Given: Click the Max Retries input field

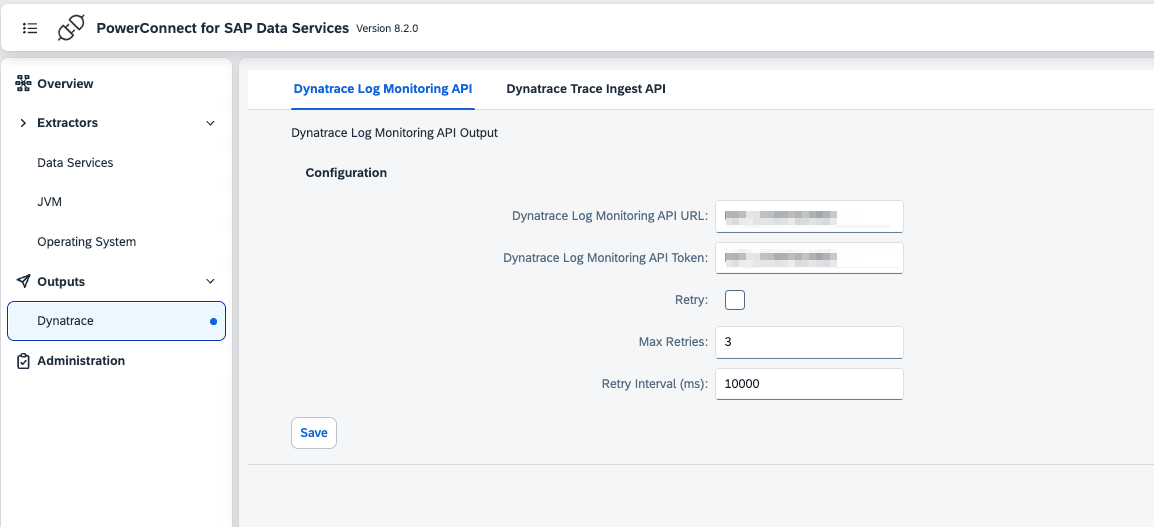Looking at the screenshot, I should (809, 342).
